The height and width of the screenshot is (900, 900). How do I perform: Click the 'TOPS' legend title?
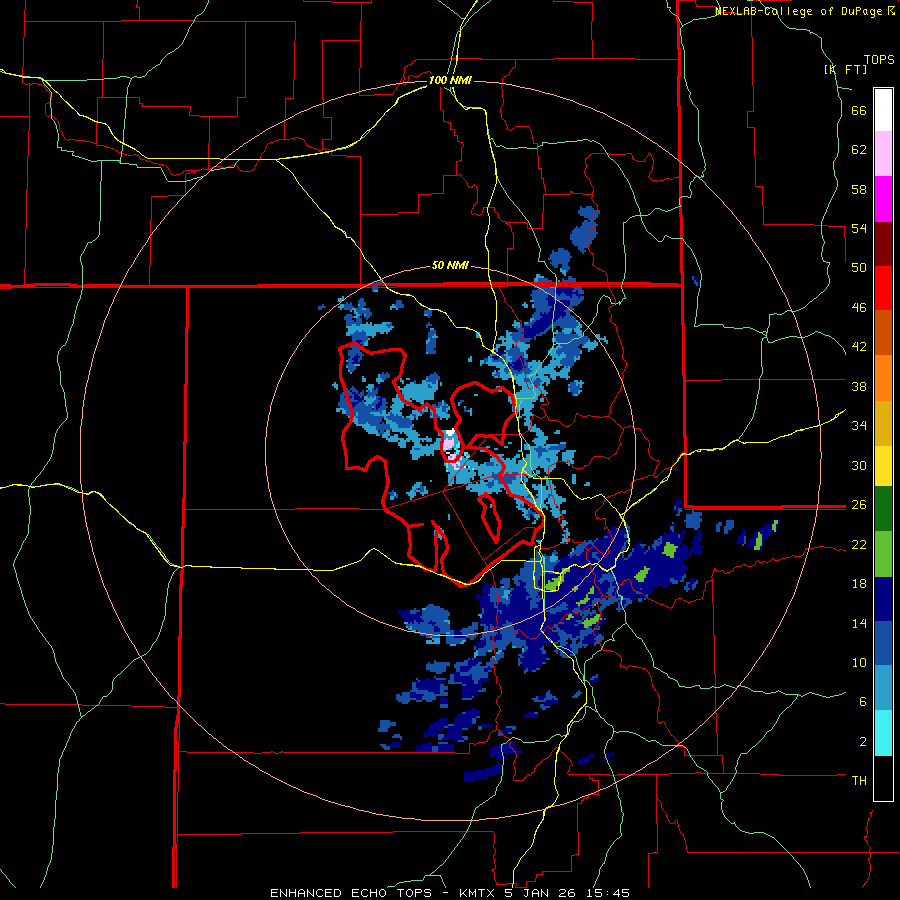(x=879, y=59)
